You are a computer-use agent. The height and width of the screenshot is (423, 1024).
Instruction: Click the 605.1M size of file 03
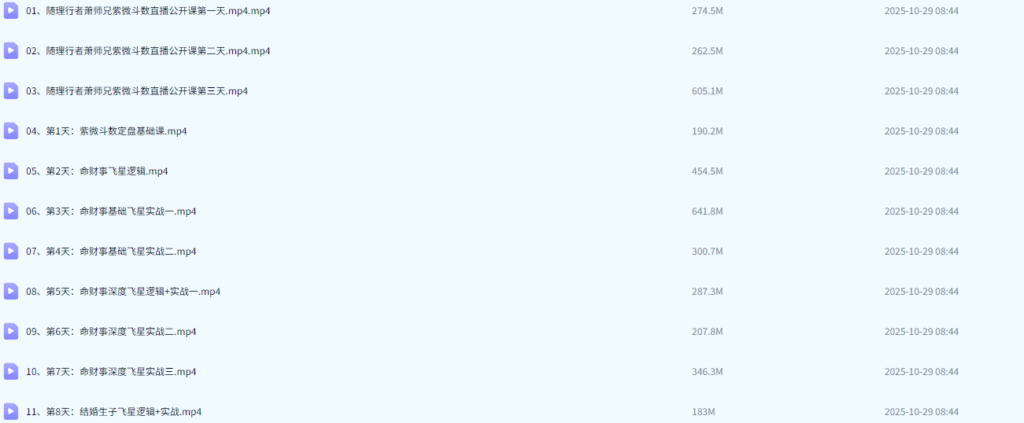tap(707, 91)
